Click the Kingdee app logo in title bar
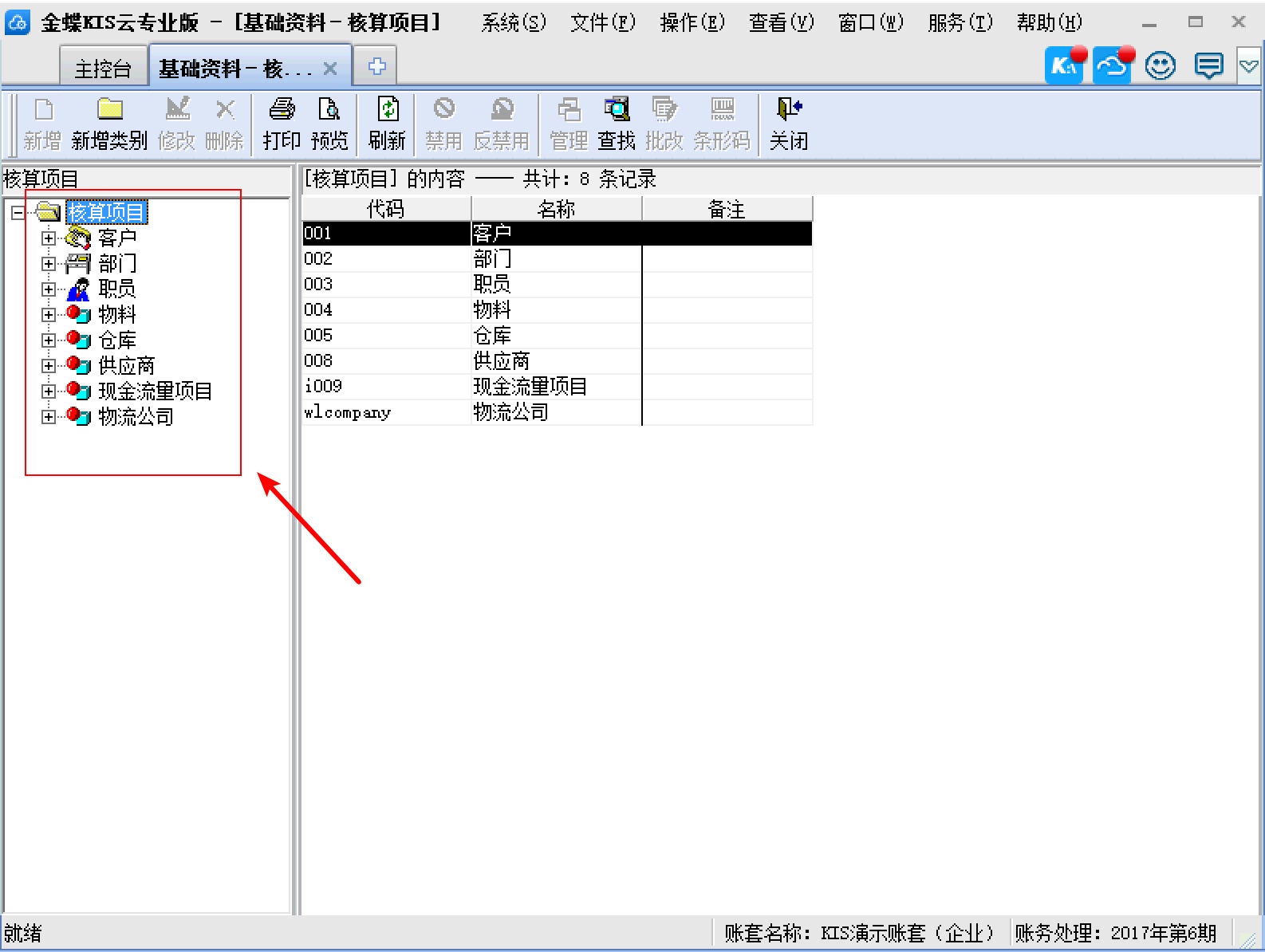 point(17,22)
